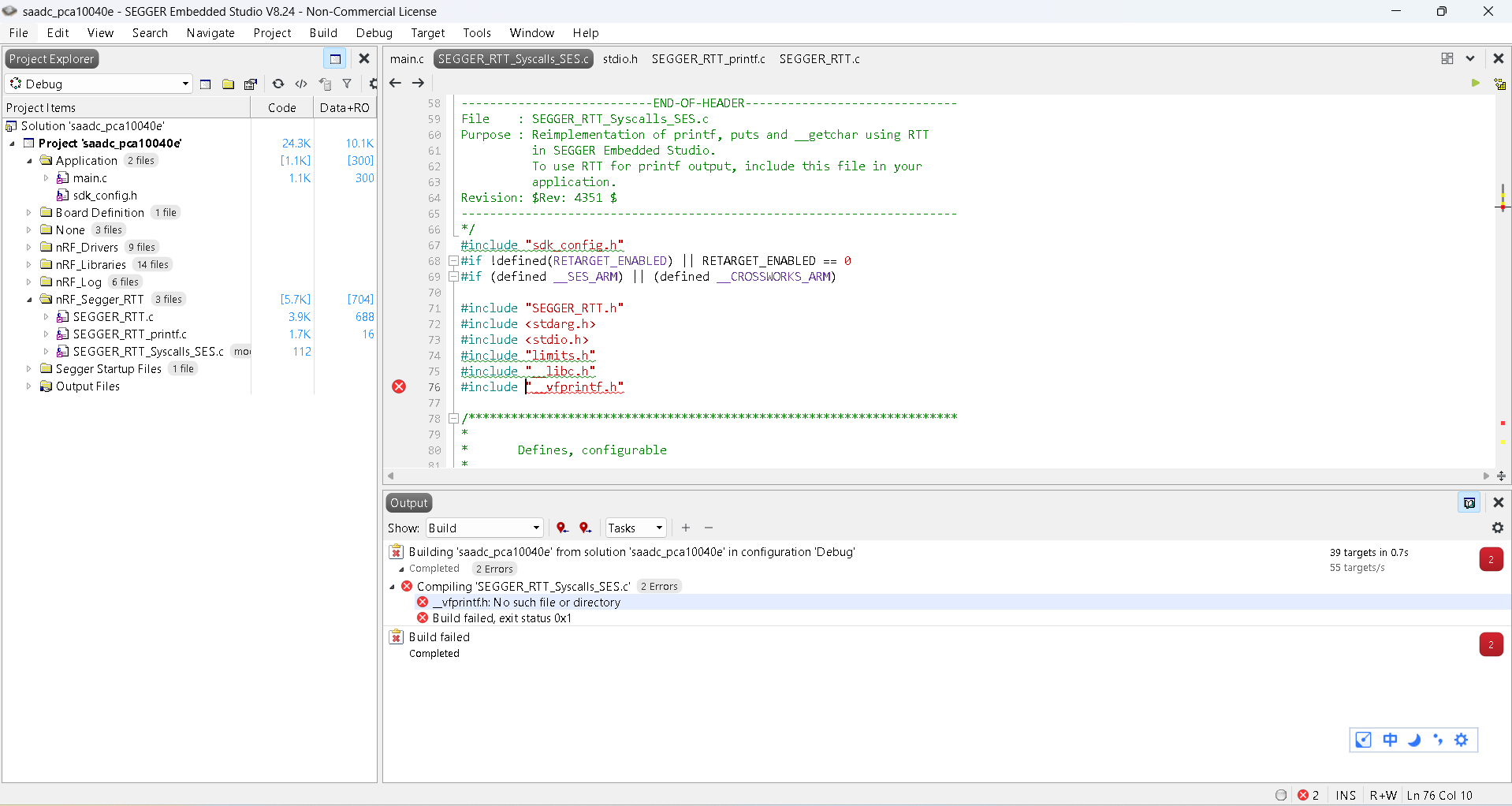The height and width of the screenshot is (806, 1512).
Task: Open the Tools menu
Action: pyautogui.click(x=477, y=33)
